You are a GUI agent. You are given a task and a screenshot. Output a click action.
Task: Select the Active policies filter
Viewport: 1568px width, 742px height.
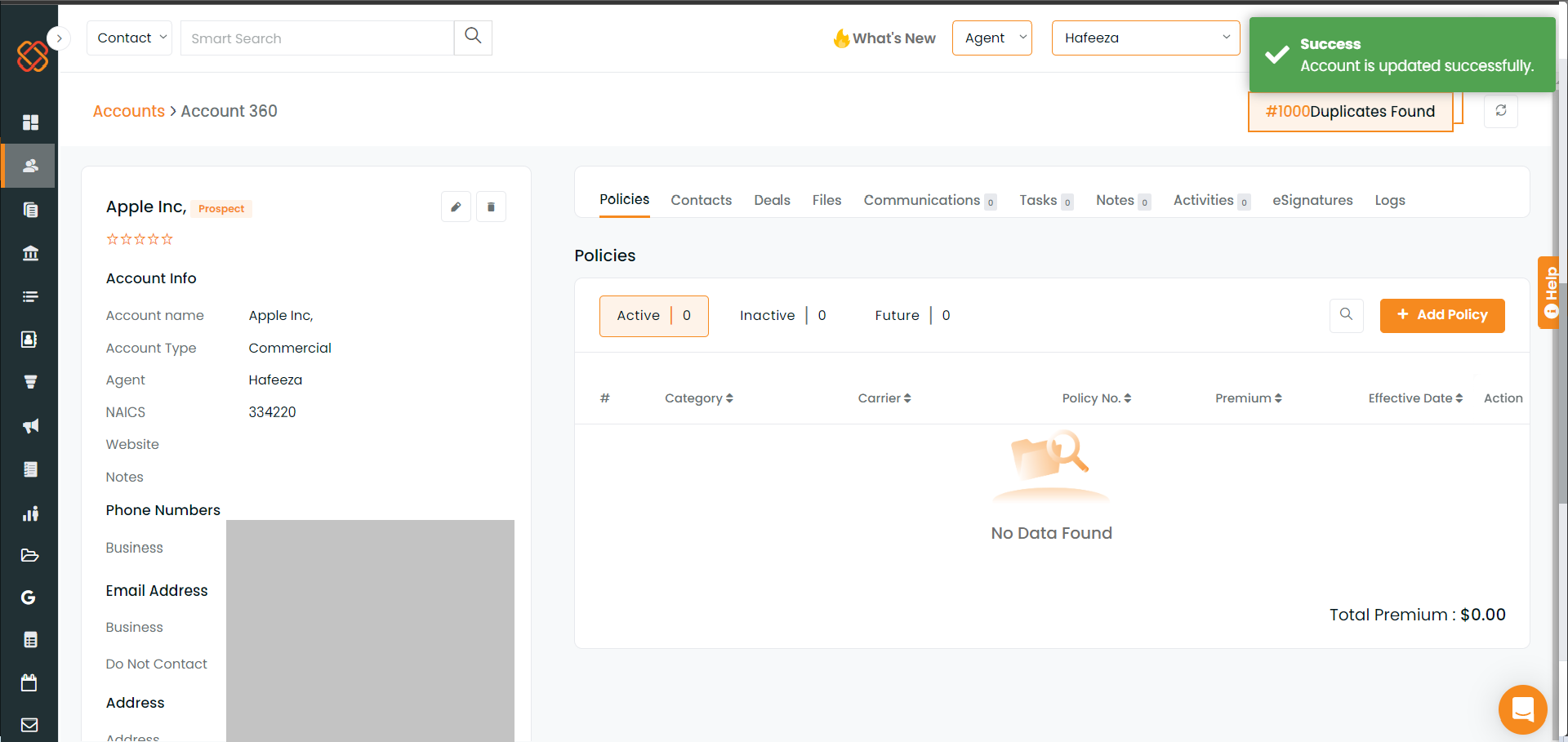654,316
